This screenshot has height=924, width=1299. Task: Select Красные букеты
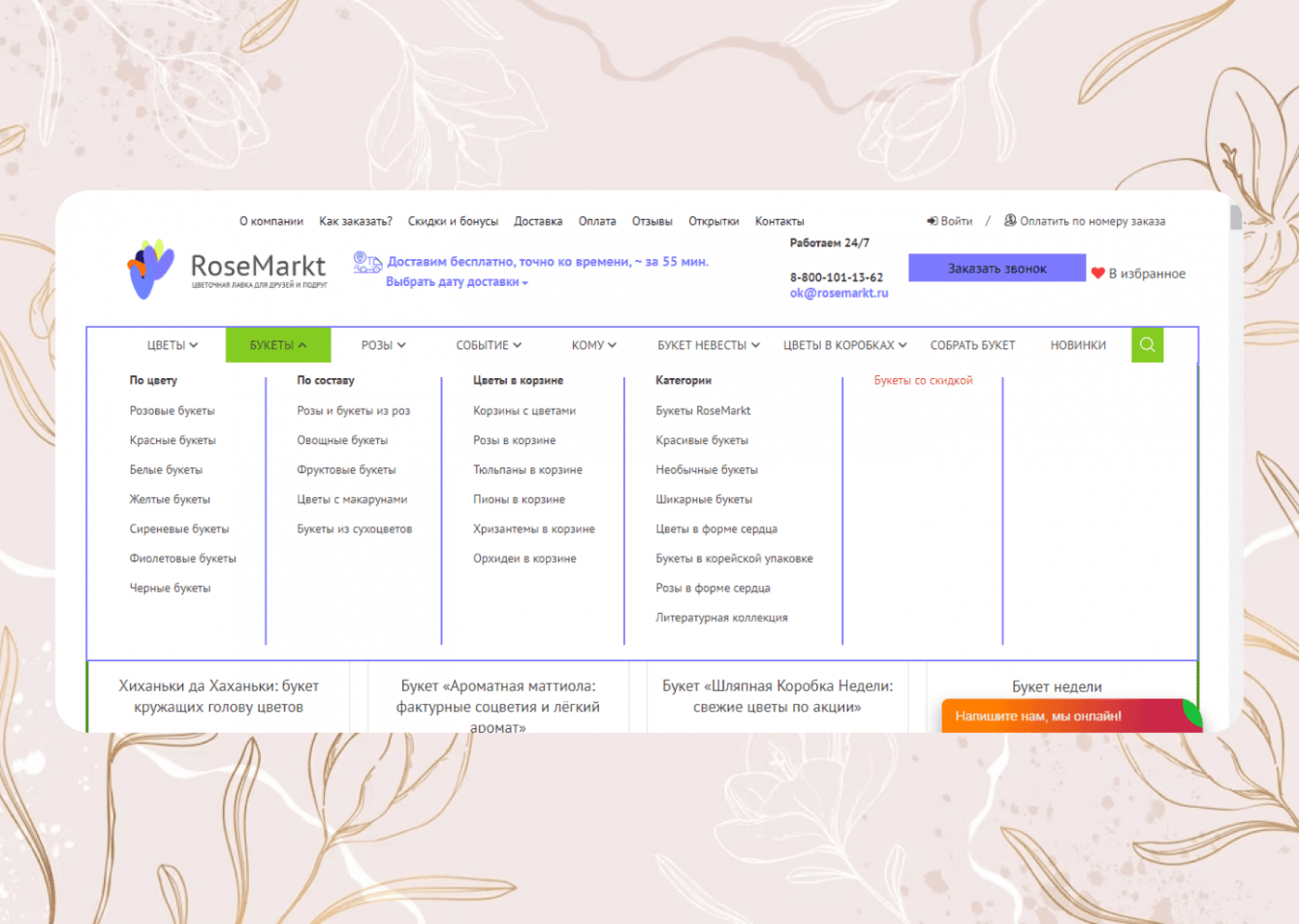[173, 440]
